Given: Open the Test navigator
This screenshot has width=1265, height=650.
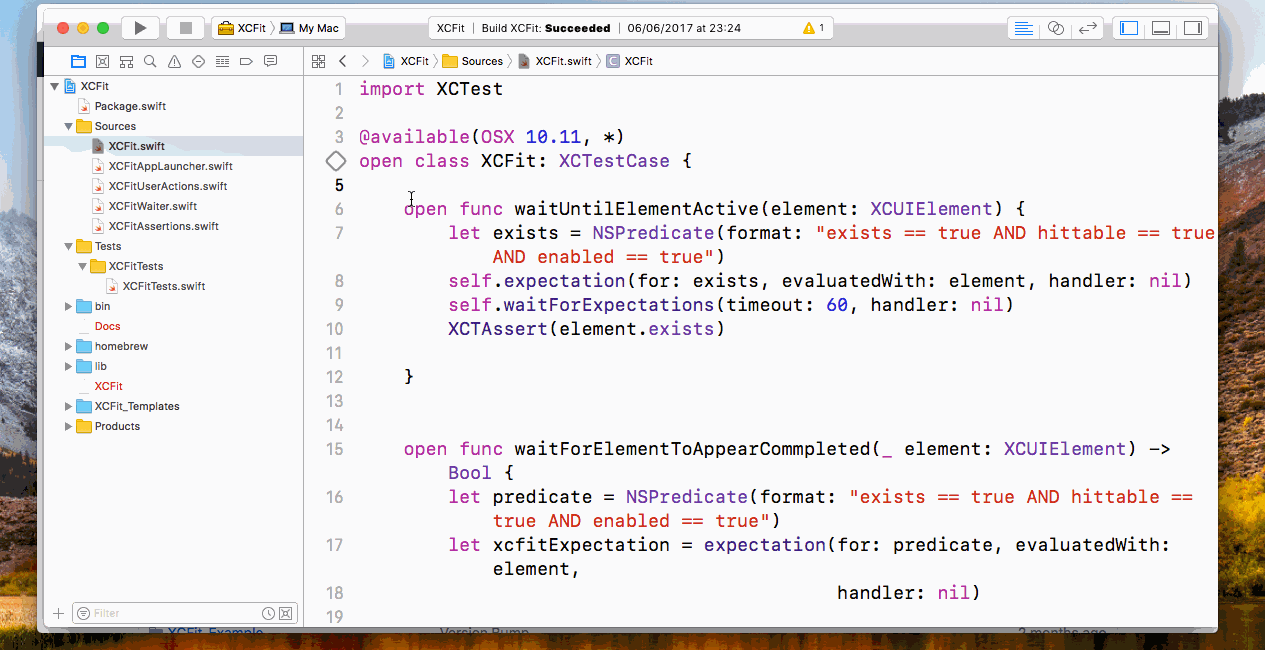Looking at the screenshot, I should pos(199,61).
